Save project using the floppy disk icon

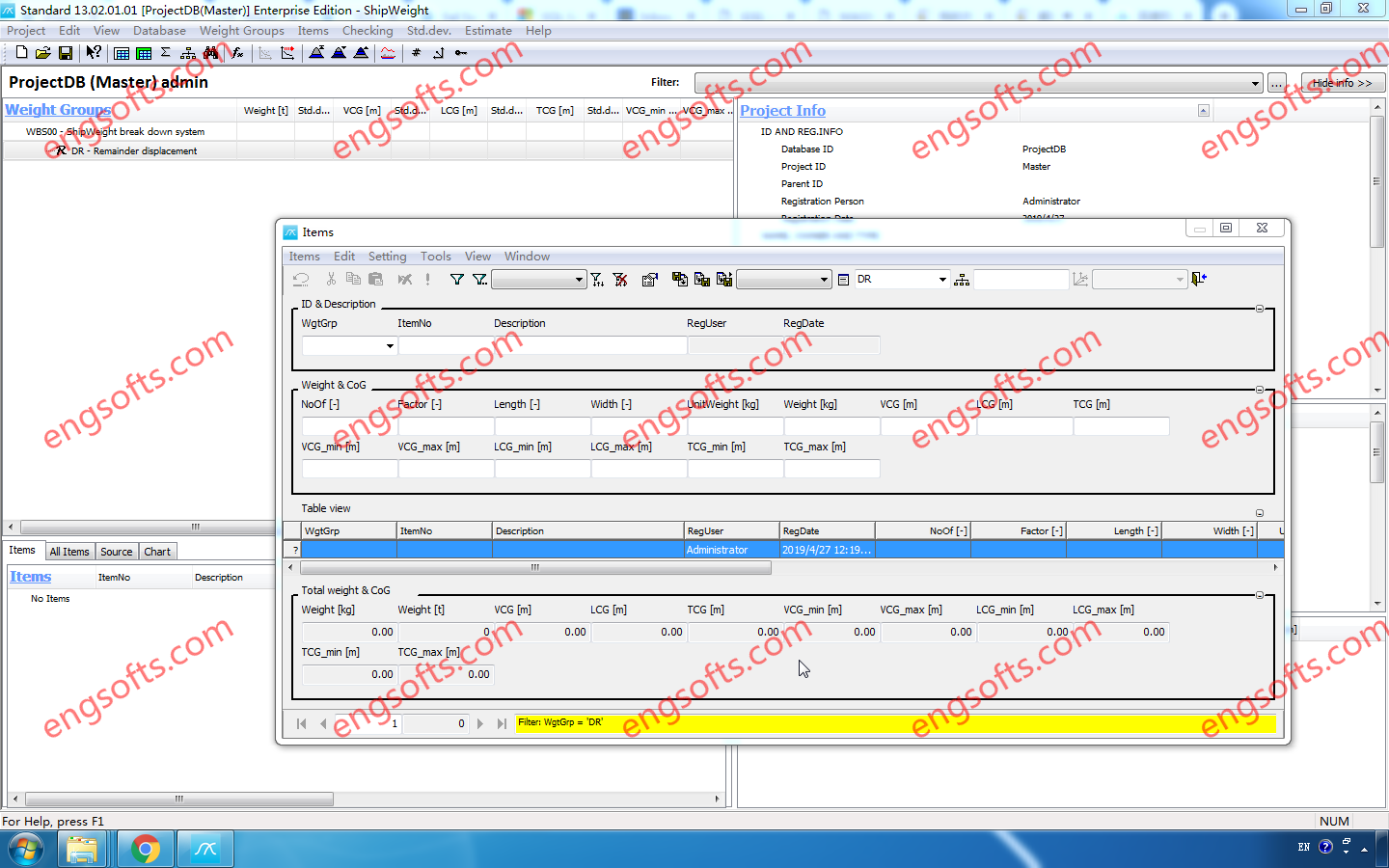(x=66, y=52)
